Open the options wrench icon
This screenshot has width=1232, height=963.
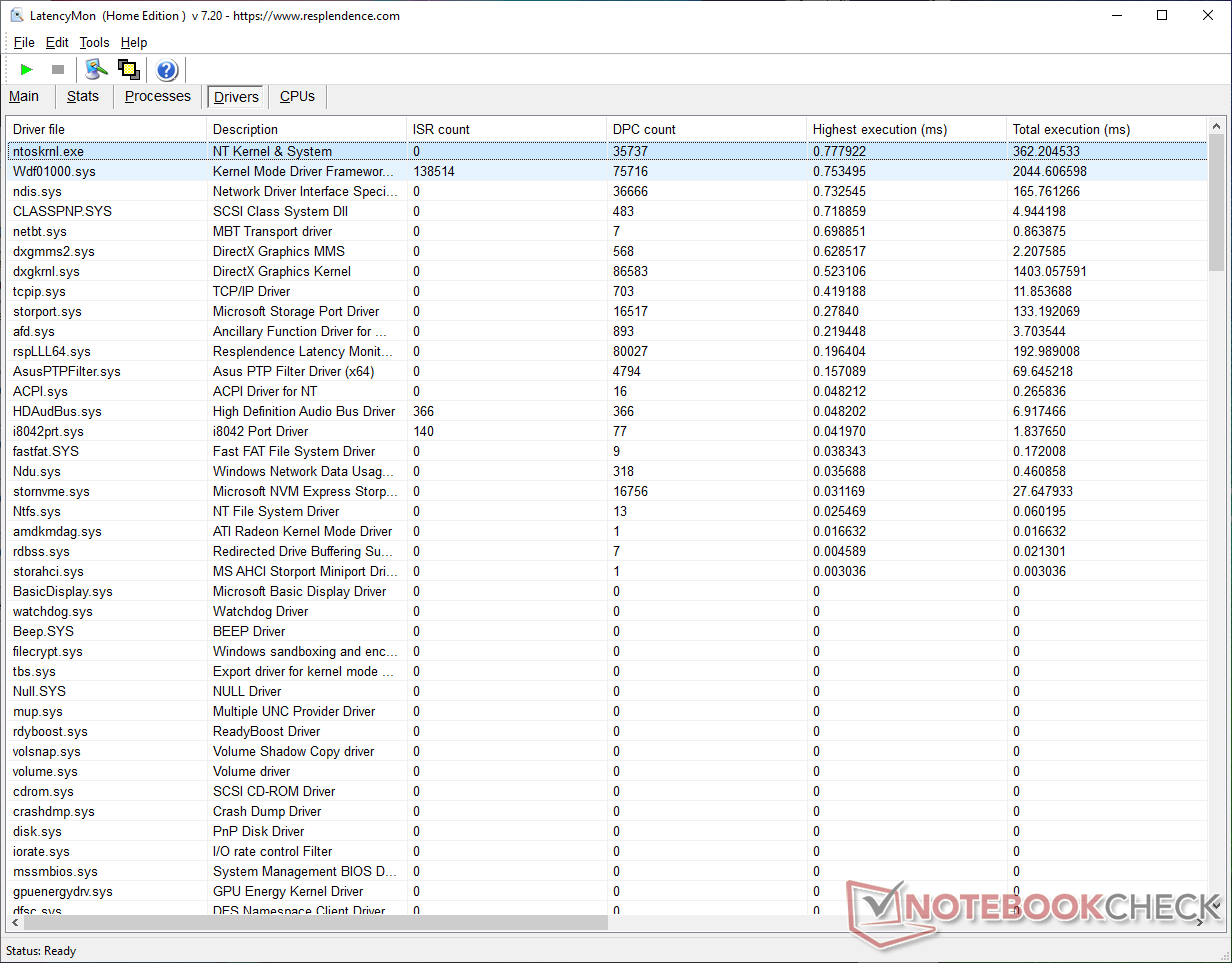coord(96,69)
